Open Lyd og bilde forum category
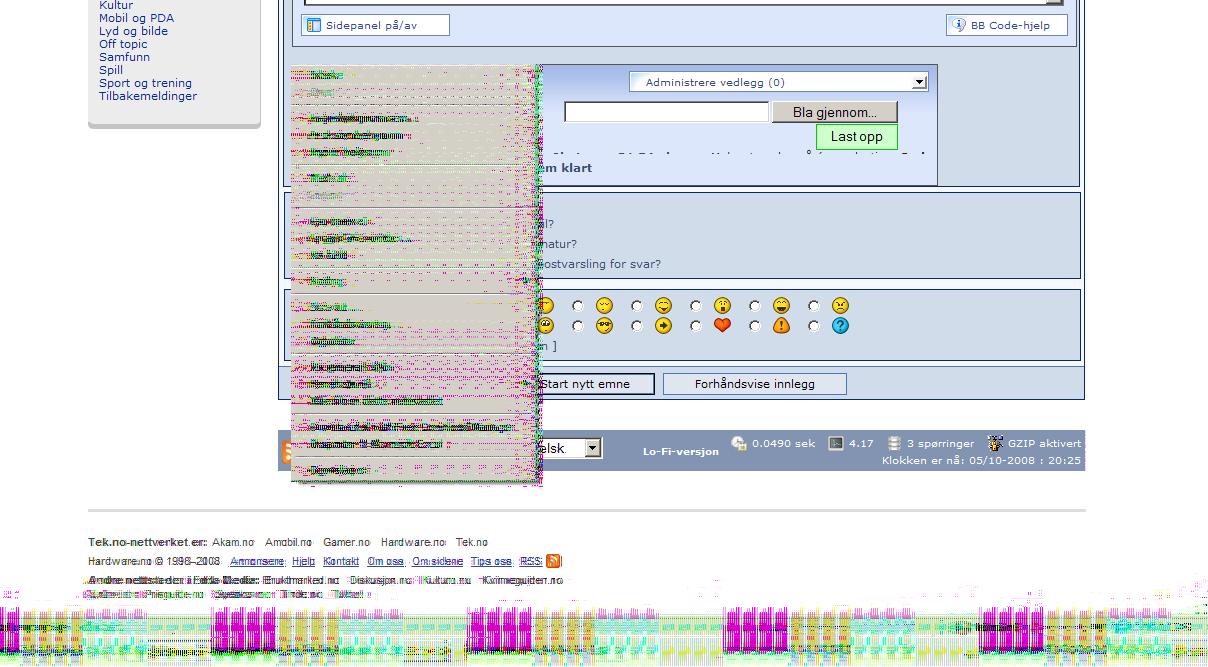This screenshot has width=1208, height=667. [133, 31]
